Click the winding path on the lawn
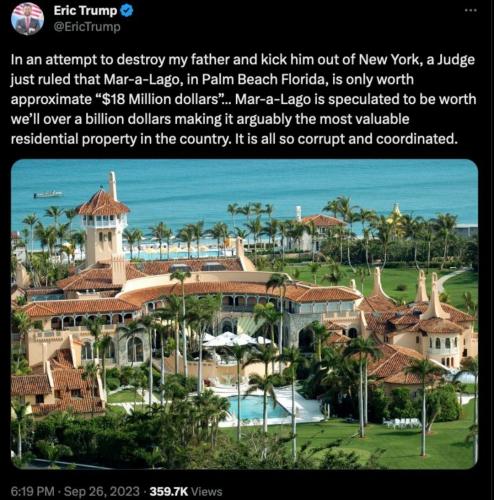Image resolution: width=494 pixels, height=500 pixels. click(450, 280)
